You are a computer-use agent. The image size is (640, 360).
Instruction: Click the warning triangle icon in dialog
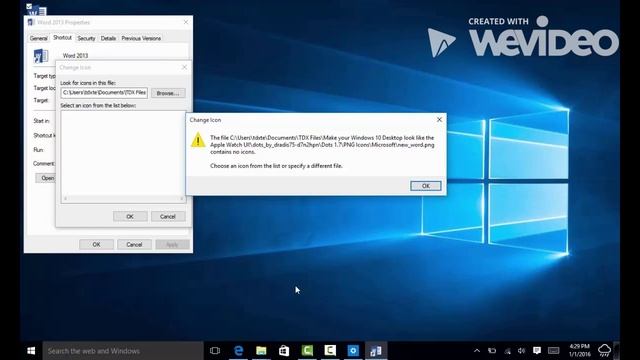[x=198, y=140]
